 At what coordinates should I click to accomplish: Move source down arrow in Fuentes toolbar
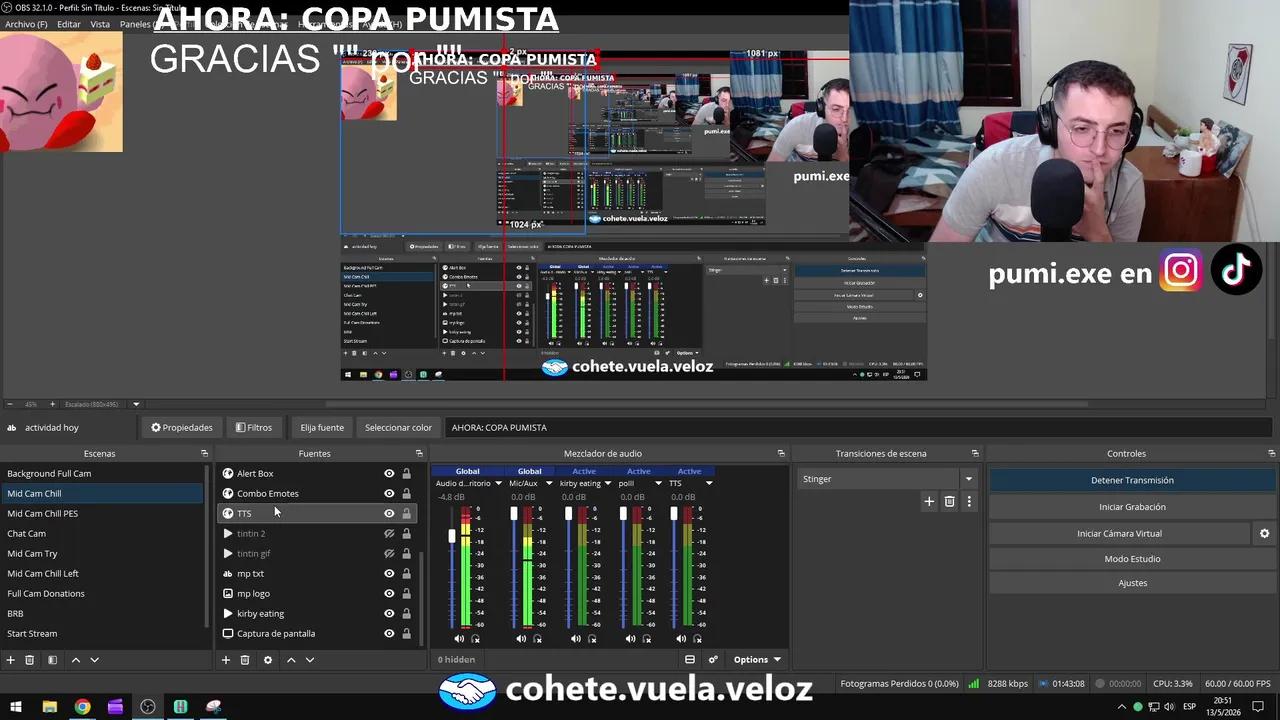point(310,660)
